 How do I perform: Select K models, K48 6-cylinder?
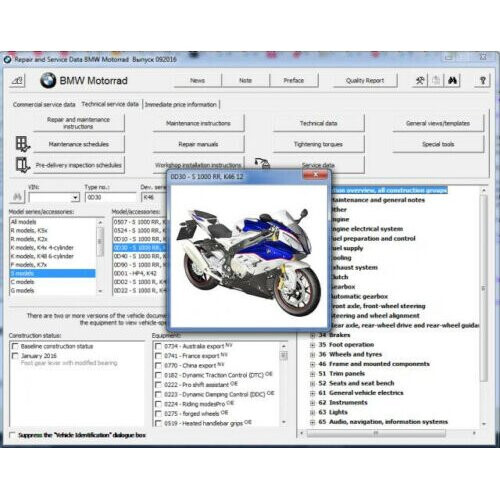click(53, 256)
